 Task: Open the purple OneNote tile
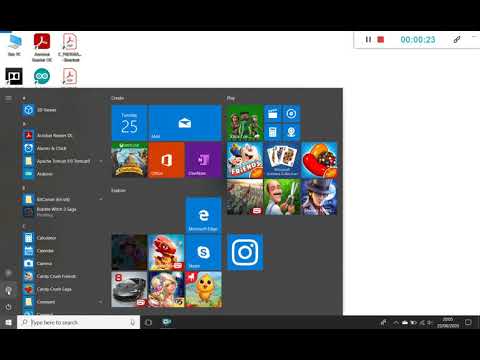click(x=203, y=160)
